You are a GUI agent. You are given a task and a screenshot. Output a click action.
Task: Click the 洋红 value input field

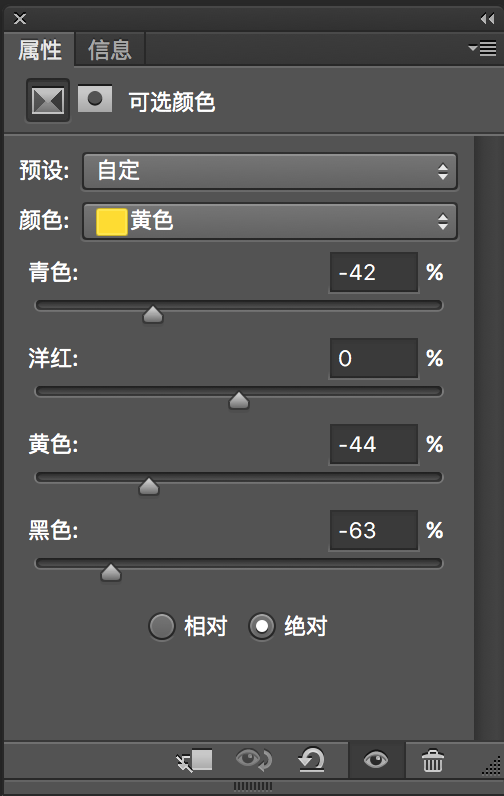[x=374, y=358]
